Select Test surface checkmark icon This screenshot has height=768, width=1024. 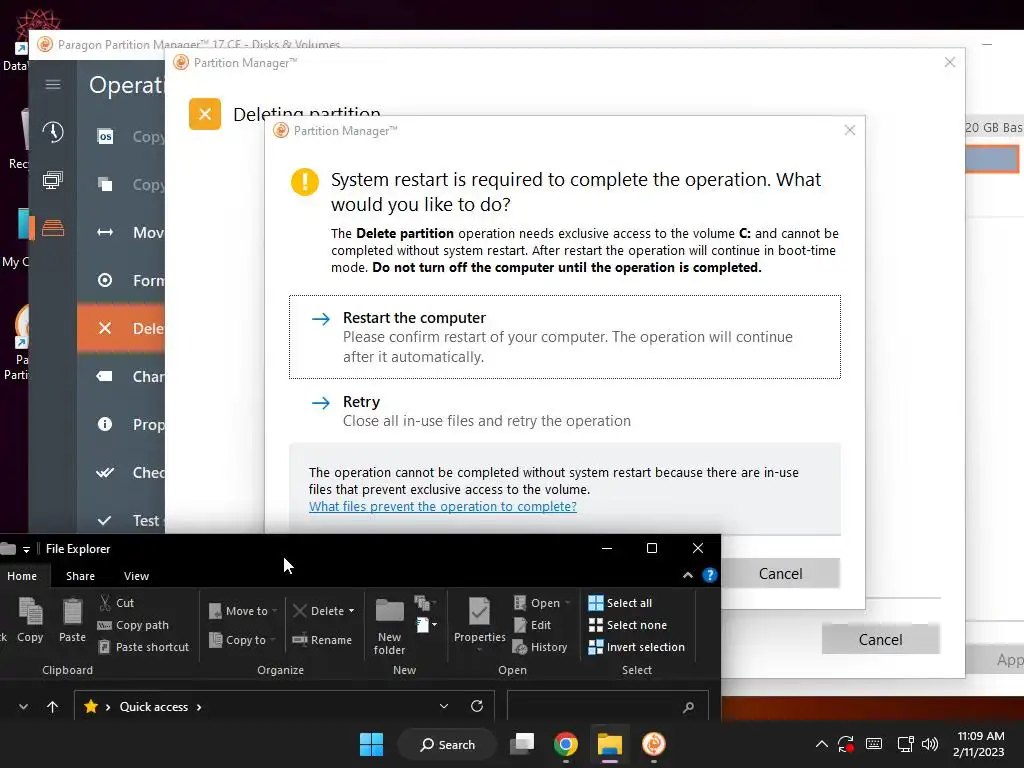105,520
